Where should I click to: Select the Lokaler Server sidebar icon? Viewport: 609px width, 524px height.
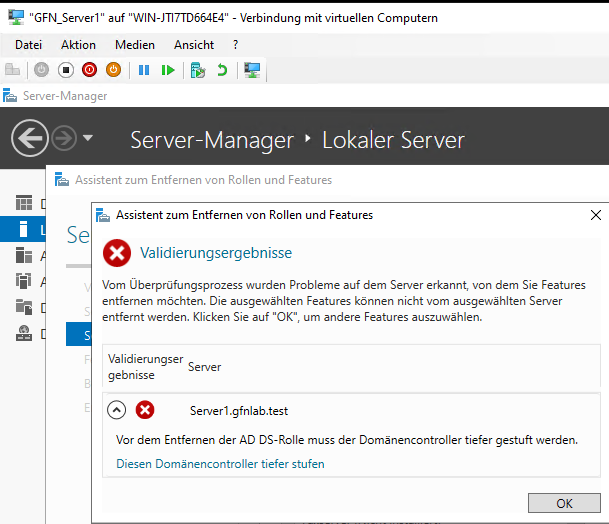coord(23,230)
